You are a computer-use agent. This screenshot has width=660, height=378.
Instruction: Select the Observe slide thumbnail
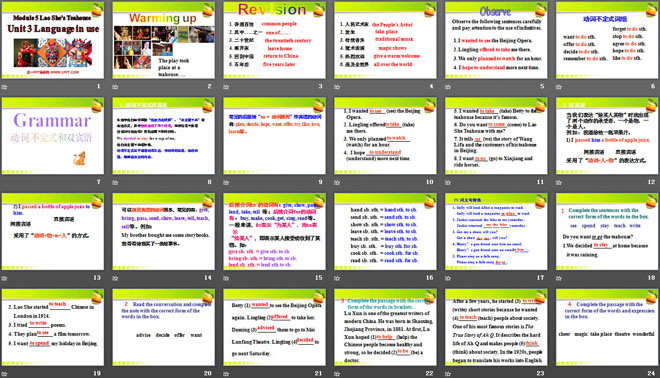496,40
